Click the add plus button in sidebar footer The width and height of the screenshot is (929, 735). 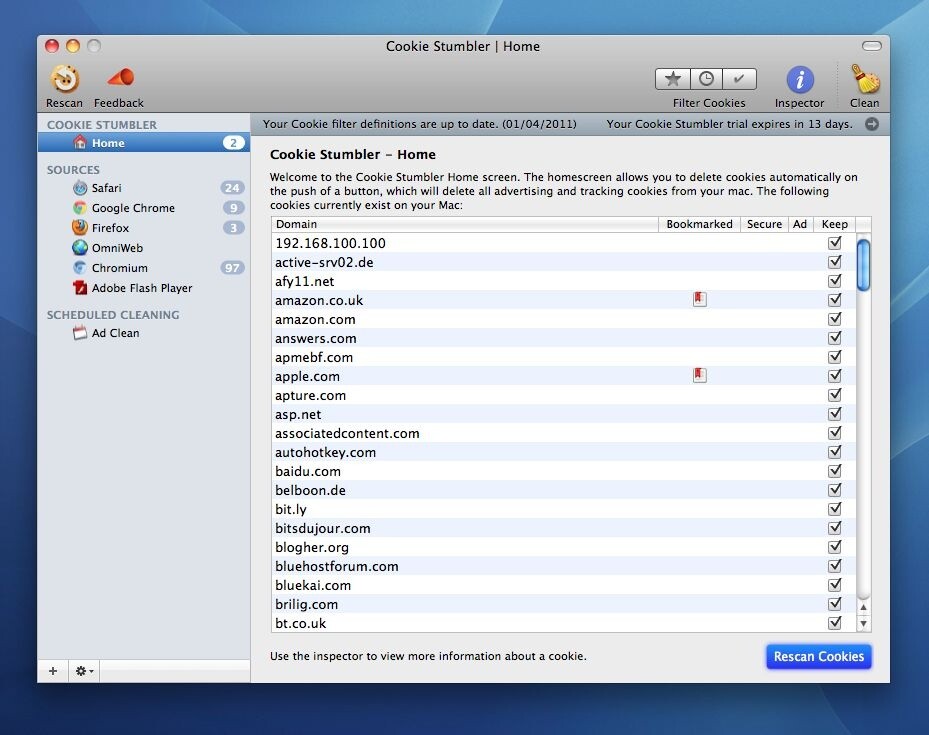point(53,670)
